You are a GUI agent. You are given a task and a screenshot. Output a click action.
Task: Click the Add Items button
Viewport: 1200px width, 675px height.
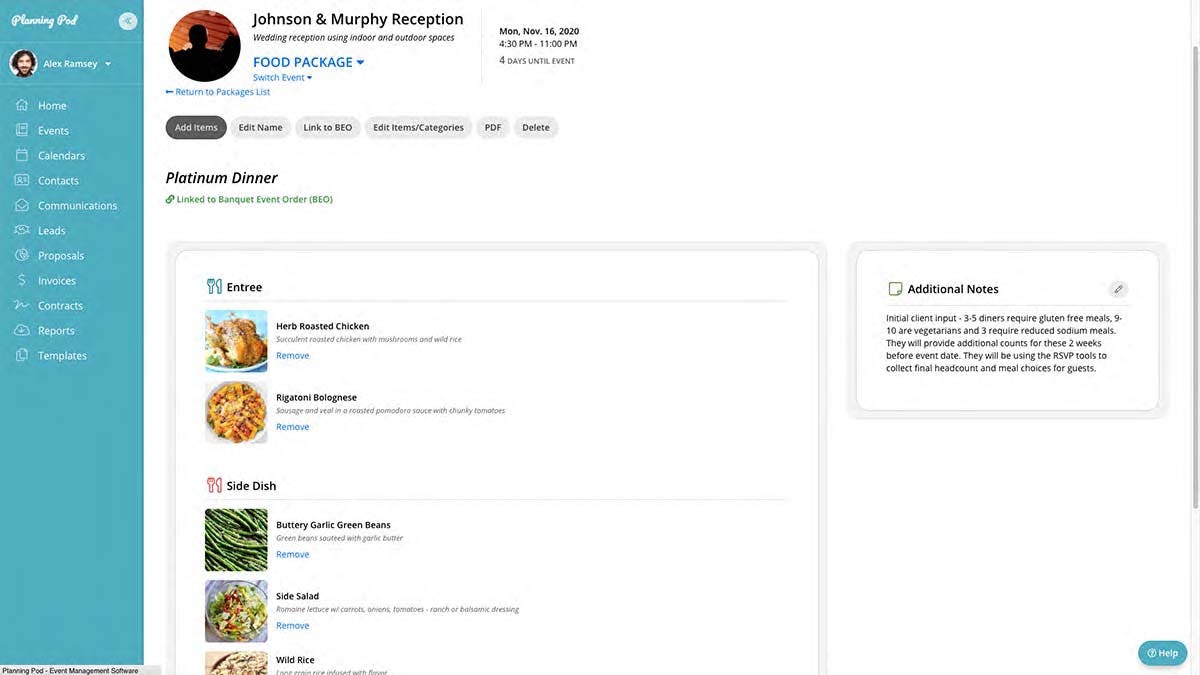coord(196,127)
